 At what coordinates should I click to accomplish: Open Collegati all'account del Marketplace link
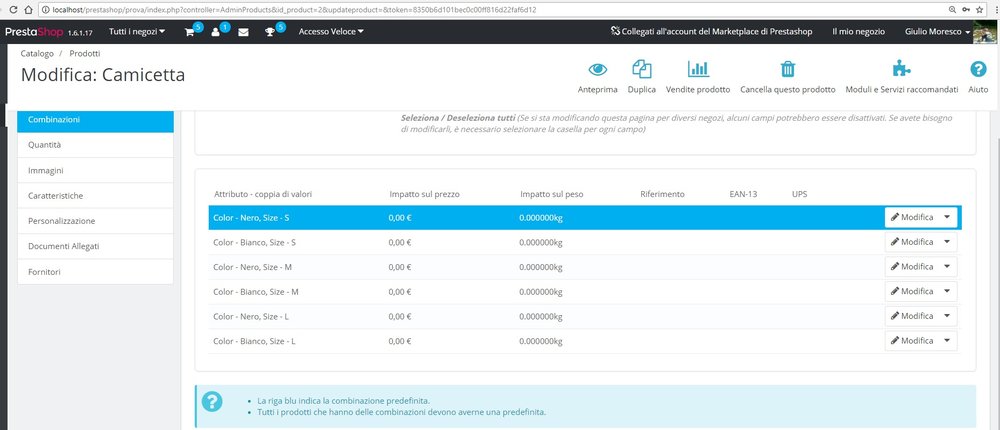[x=711, y=31]
